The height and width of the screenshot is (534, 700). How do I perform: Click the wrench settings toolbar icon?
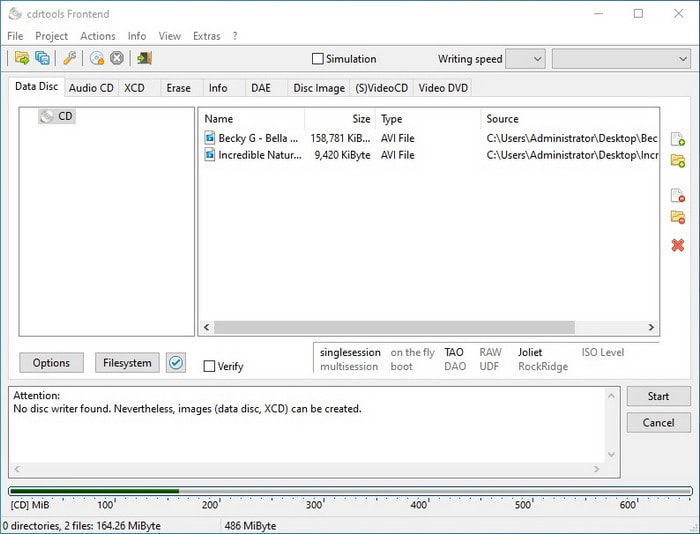pyautogui.click(x=69, y=59)
